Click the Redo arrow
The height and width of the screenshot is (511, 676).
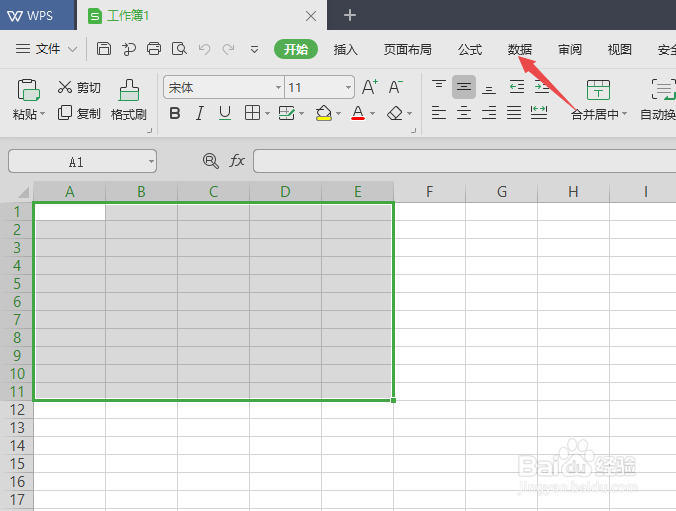click(x=228, y=49)
